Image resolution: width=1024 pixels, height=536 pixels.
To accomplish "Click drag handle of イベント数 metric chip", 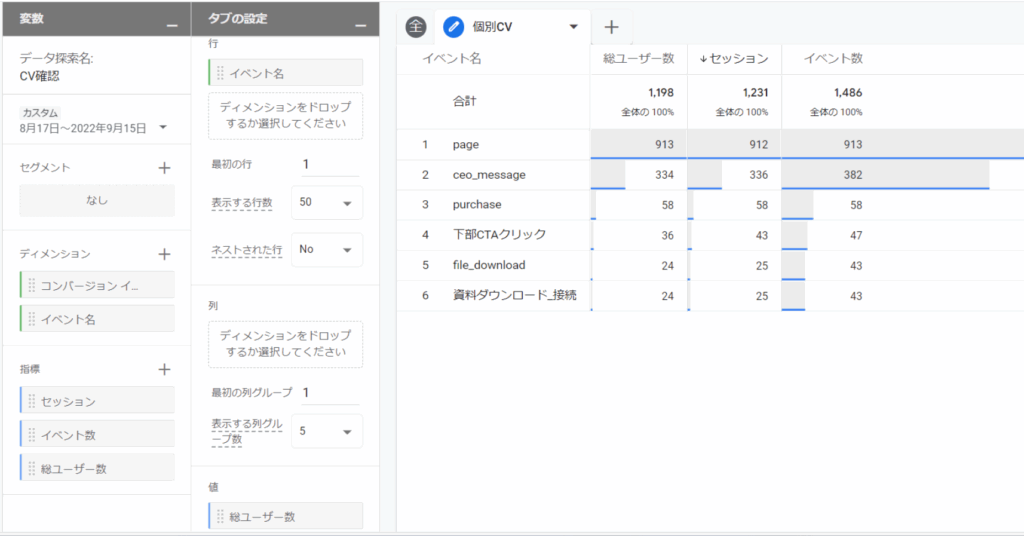I will point(31,435).
